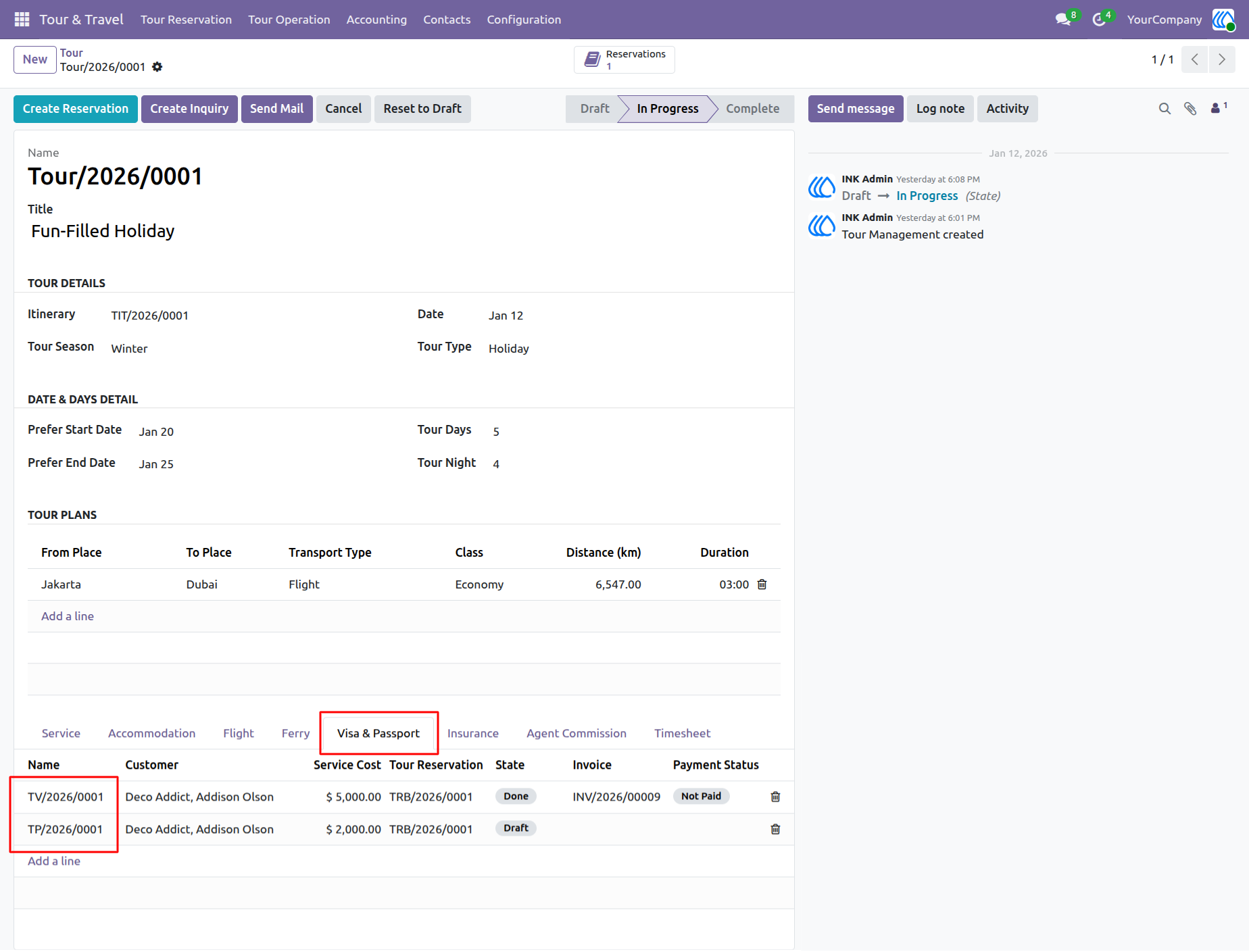Switch to the Insurance tab
The width and height of the screenshot is (1249, 952).
coord(472,733)
